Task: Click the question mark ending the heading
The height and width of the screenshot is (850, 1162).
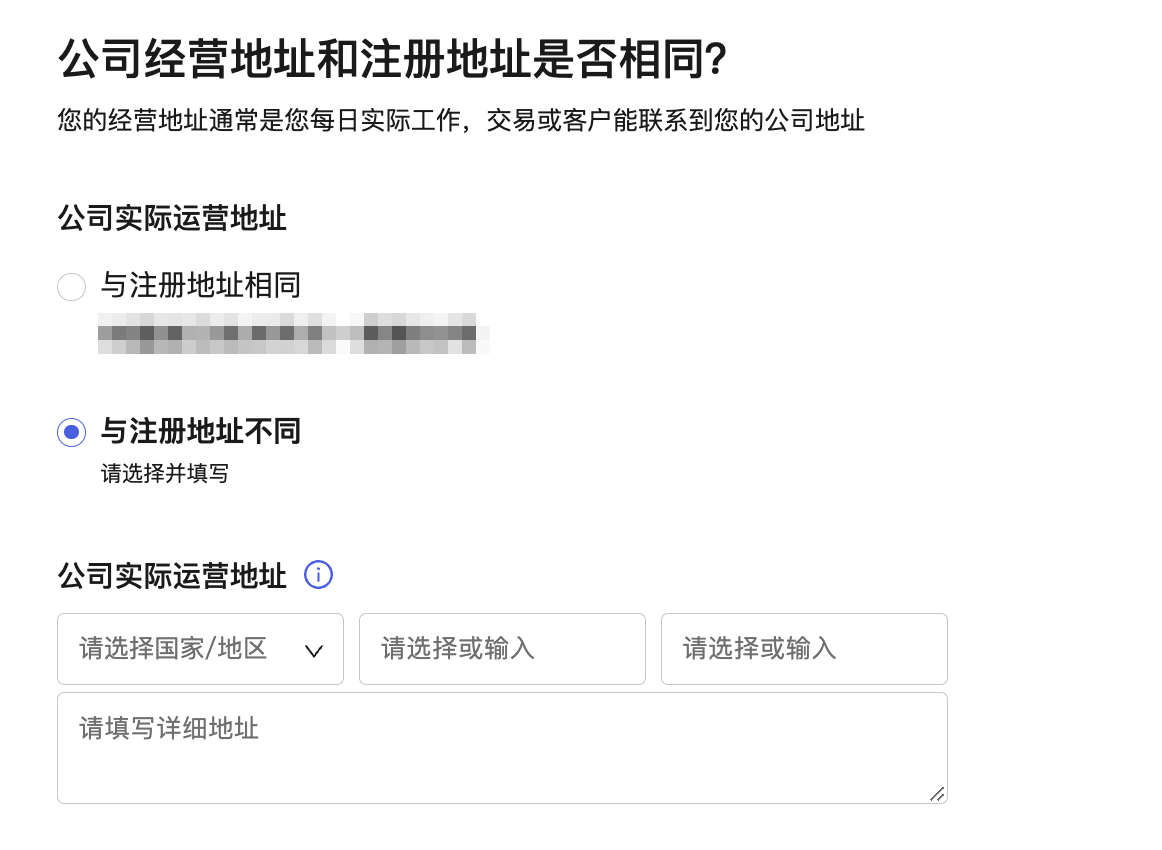Action: point(714,62)
